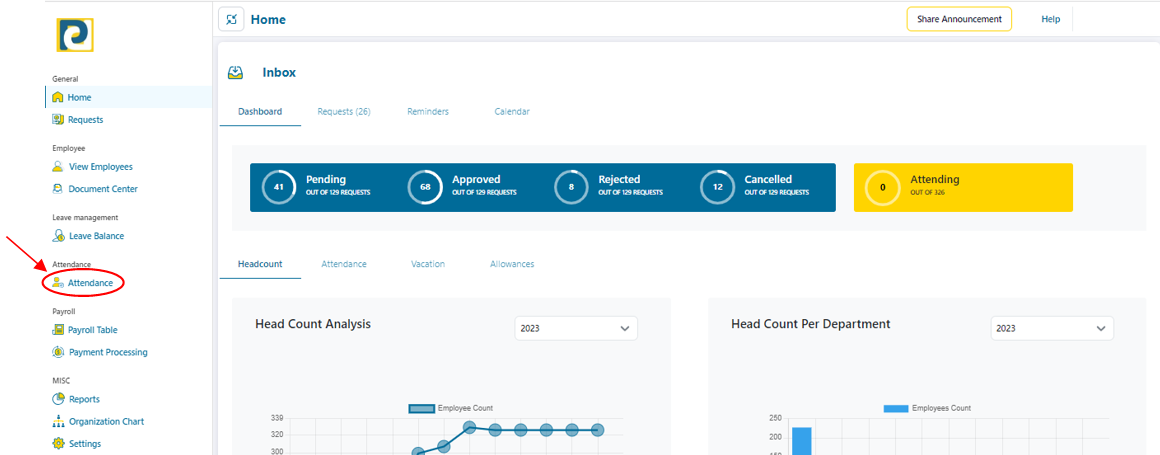Open Requests via its sidebar icon
The height and width of the screenshot is (455, 1160).
coord(58,120)
